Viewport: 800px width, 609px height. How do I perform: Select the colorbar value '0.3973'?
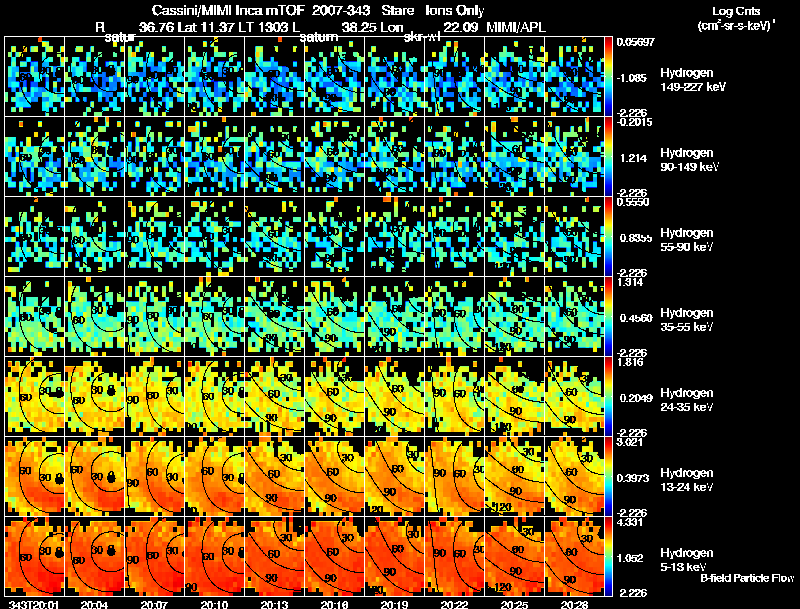pos(634,478)
